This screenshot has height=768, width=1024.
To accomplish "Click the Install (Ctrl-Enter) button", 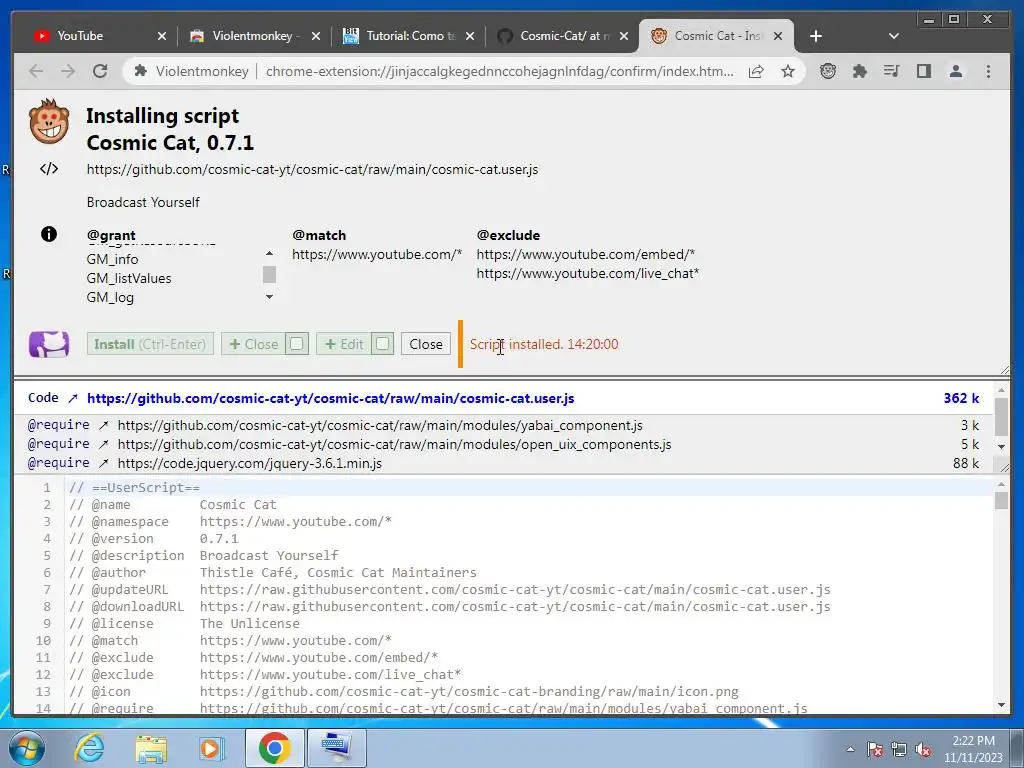I will (150, 344).
